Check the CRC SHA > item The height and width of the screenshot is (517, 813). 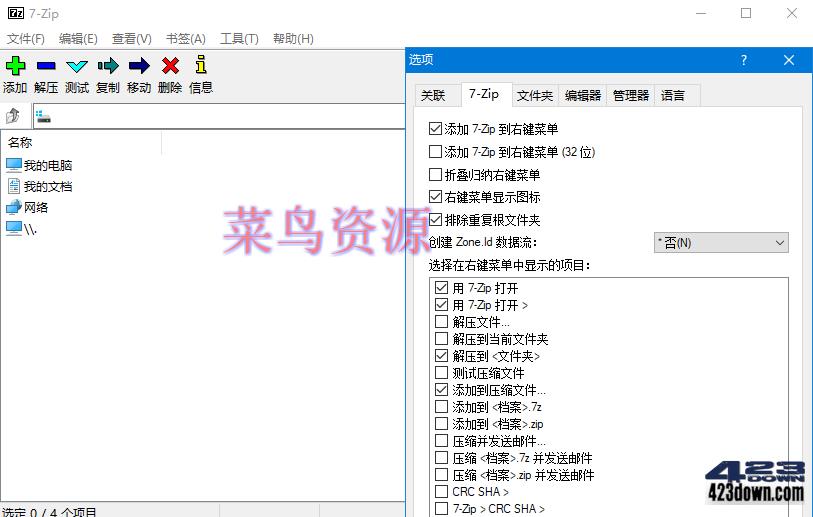pos(441,492)
